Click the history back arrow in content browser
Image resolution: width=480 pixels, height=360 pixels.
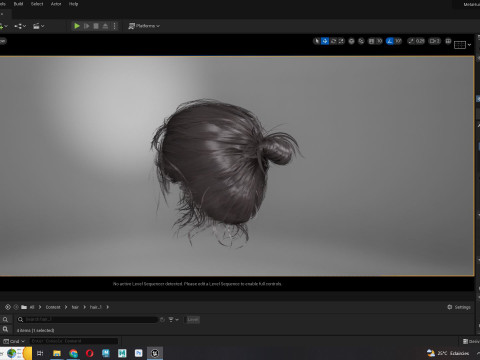coord(8,307)
